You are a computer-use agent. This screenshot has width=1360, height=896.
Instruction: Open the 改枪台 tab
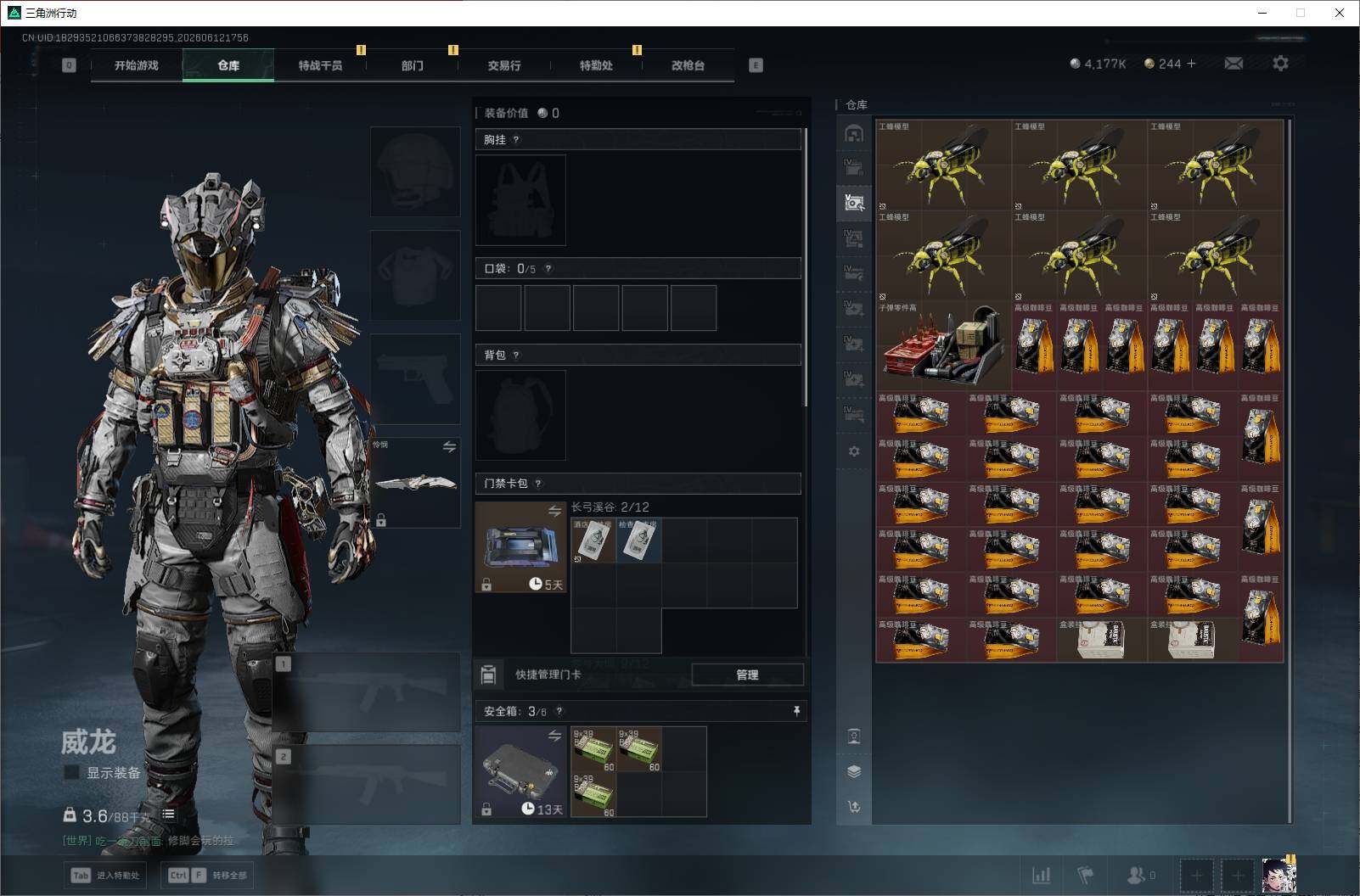pyautogui.click(x=688, y=65)
